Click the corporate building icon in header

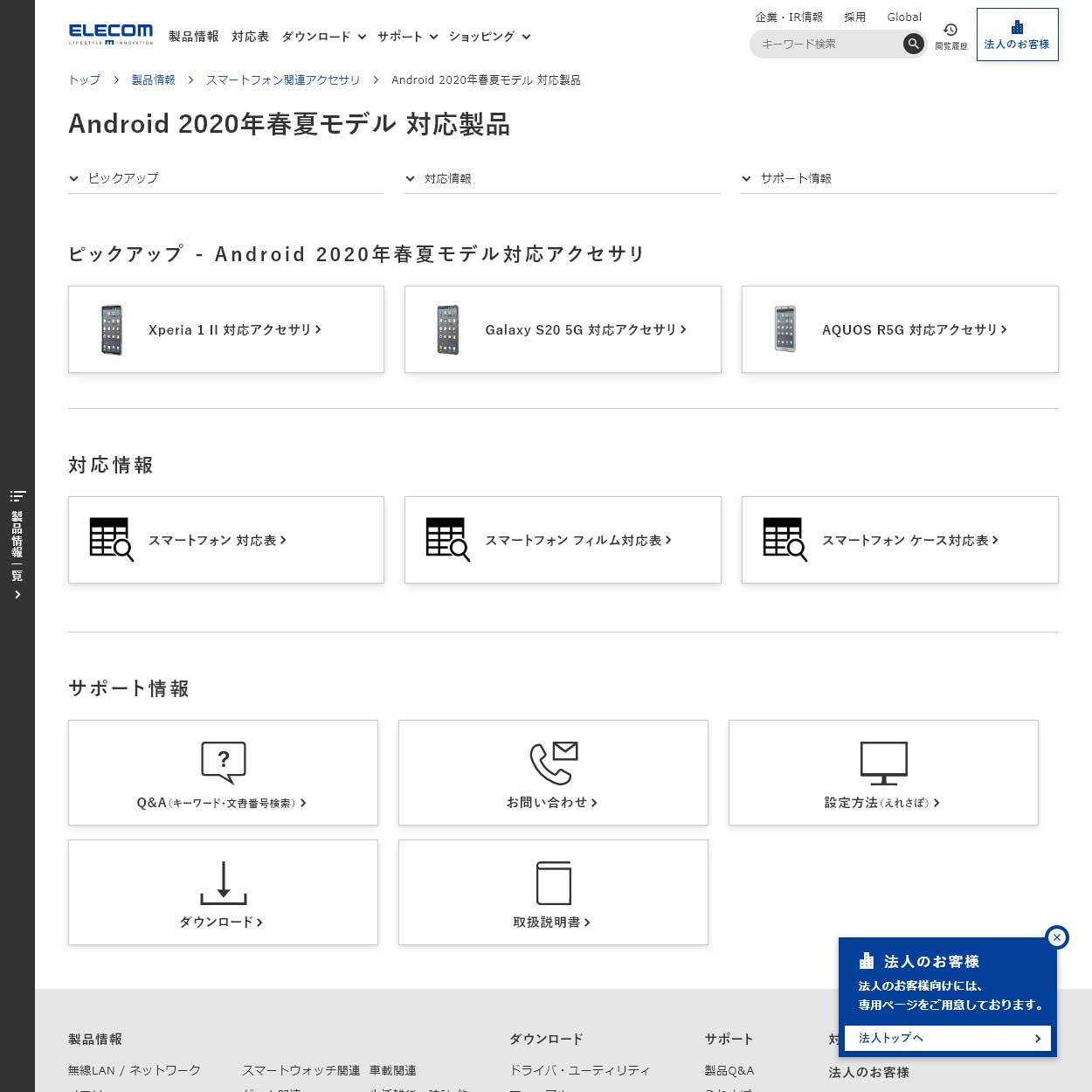click(x=1017, y=27)
